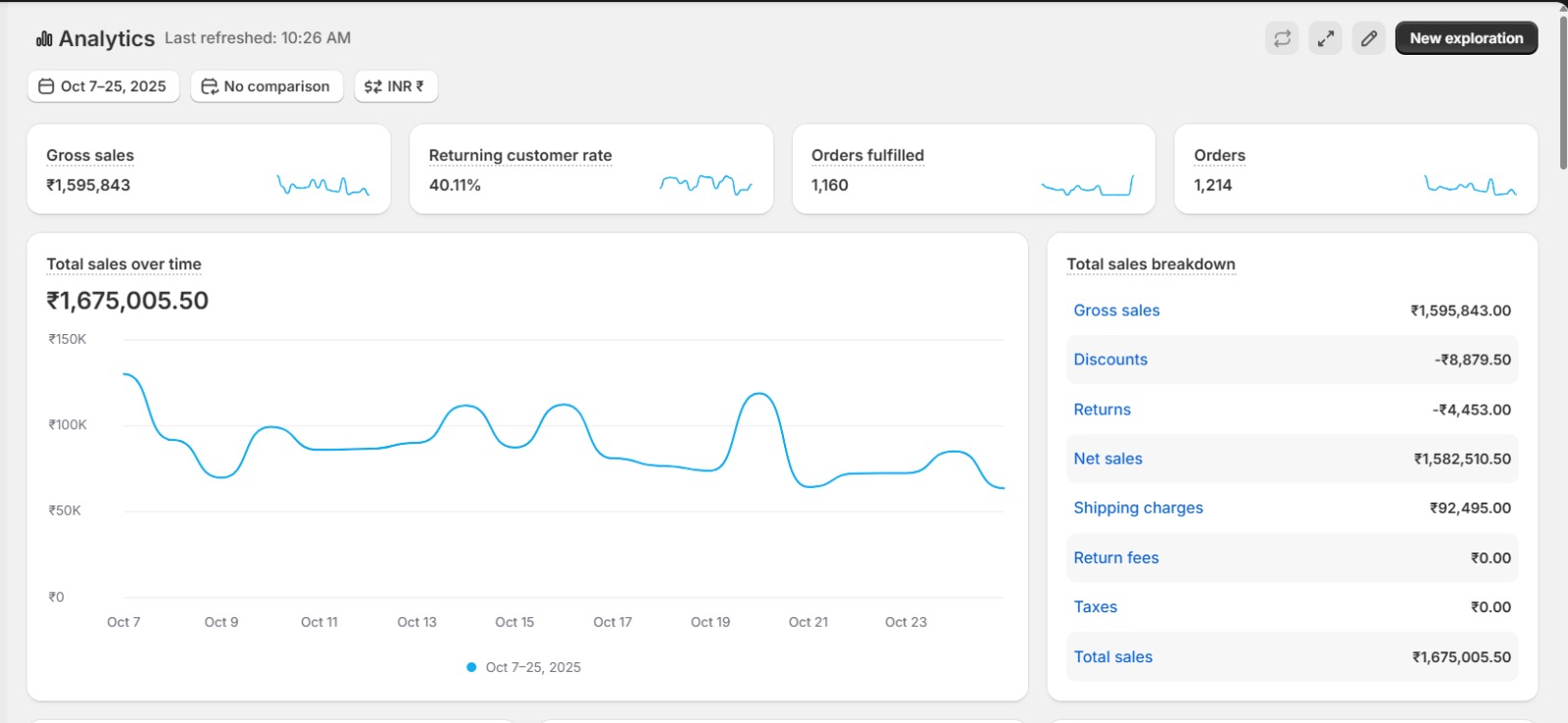Toggle the Oct 7–25, 2025 chart legend
This screenshot has height=723, width=1568.
[x=533, y=667]
